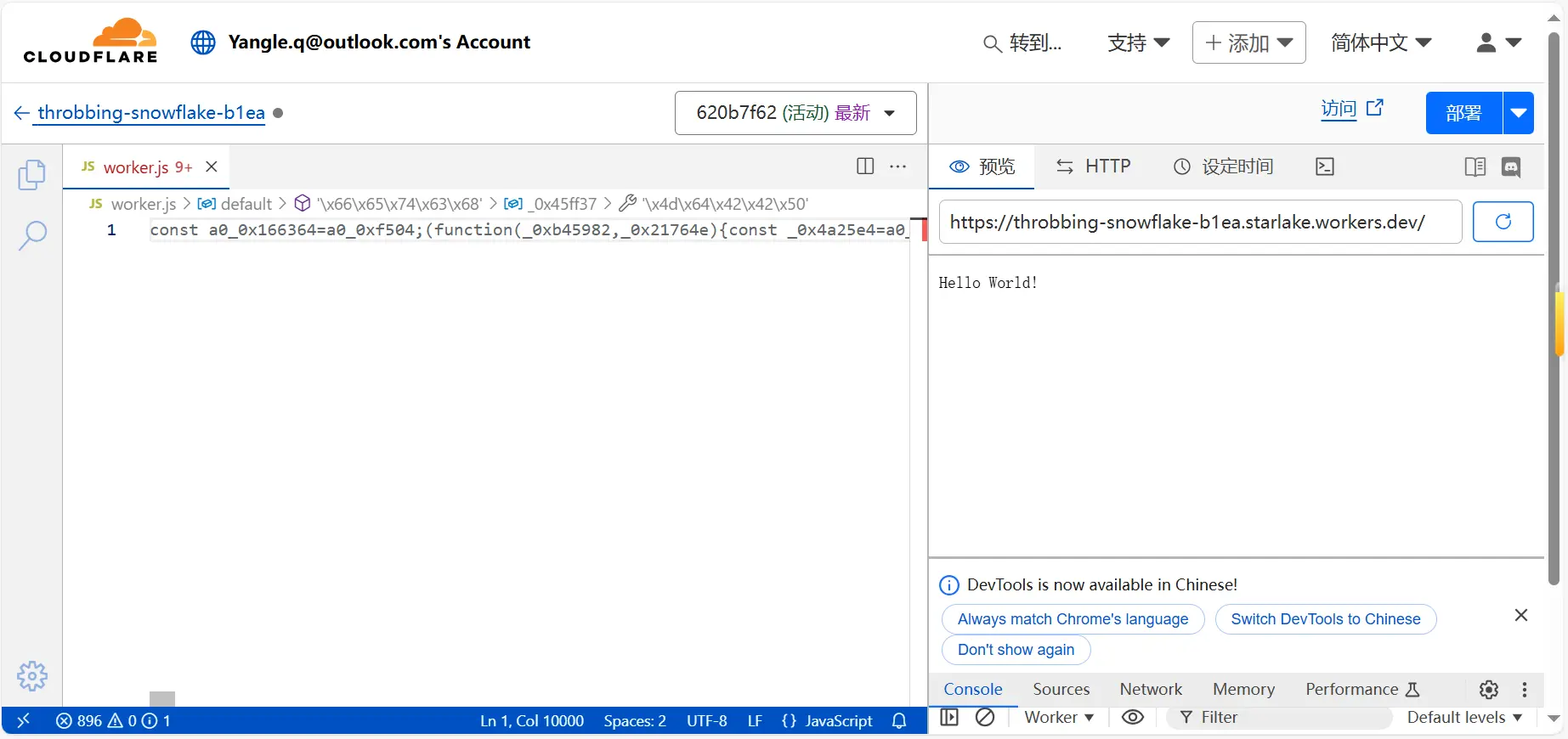Viewport: 1568px width, 739px height.
Task: Click the notification bell in status bar
Action: pos(899,720)
